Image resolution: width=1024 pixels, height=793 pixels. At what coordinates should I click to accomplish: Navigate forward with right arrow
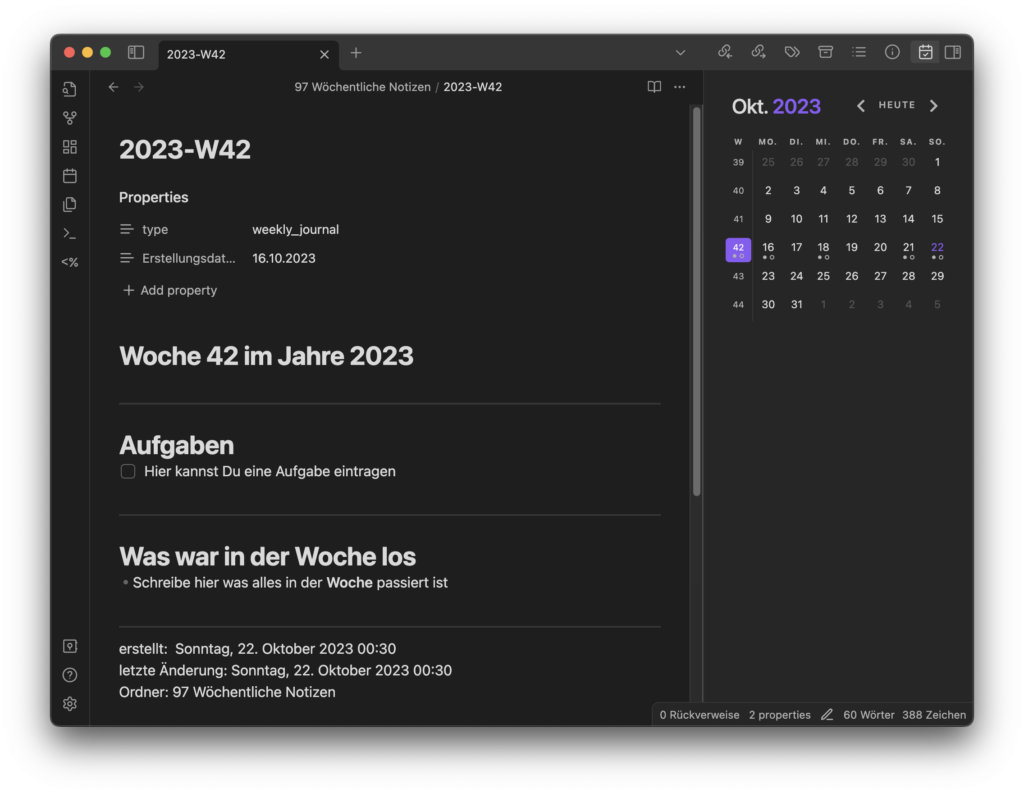(x=138, y=87)
